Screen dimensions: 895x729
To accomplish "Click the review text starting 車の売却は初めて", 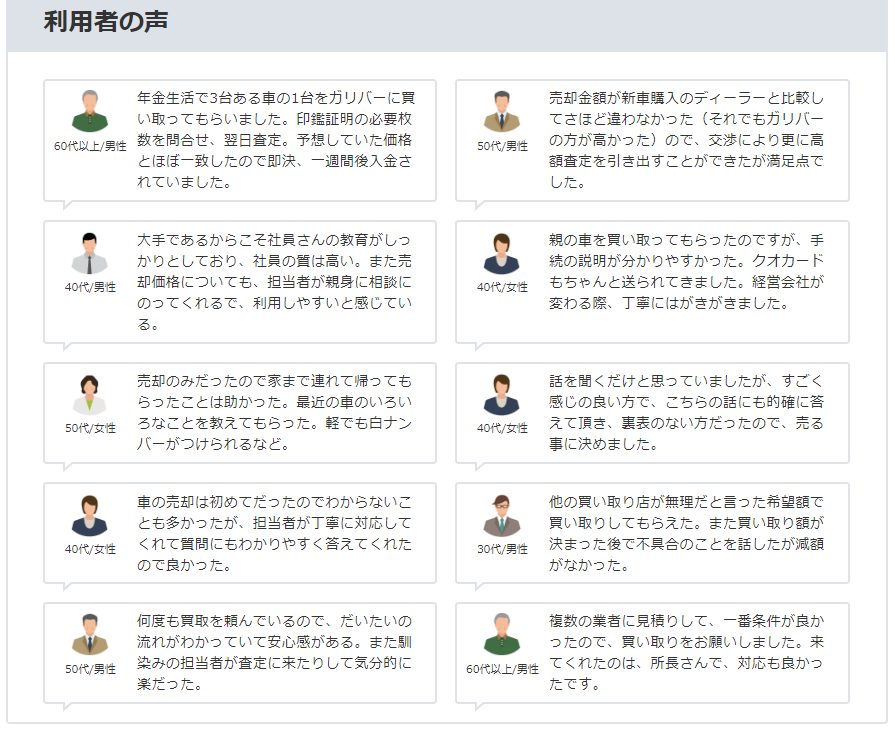I will tap(275, 533).
